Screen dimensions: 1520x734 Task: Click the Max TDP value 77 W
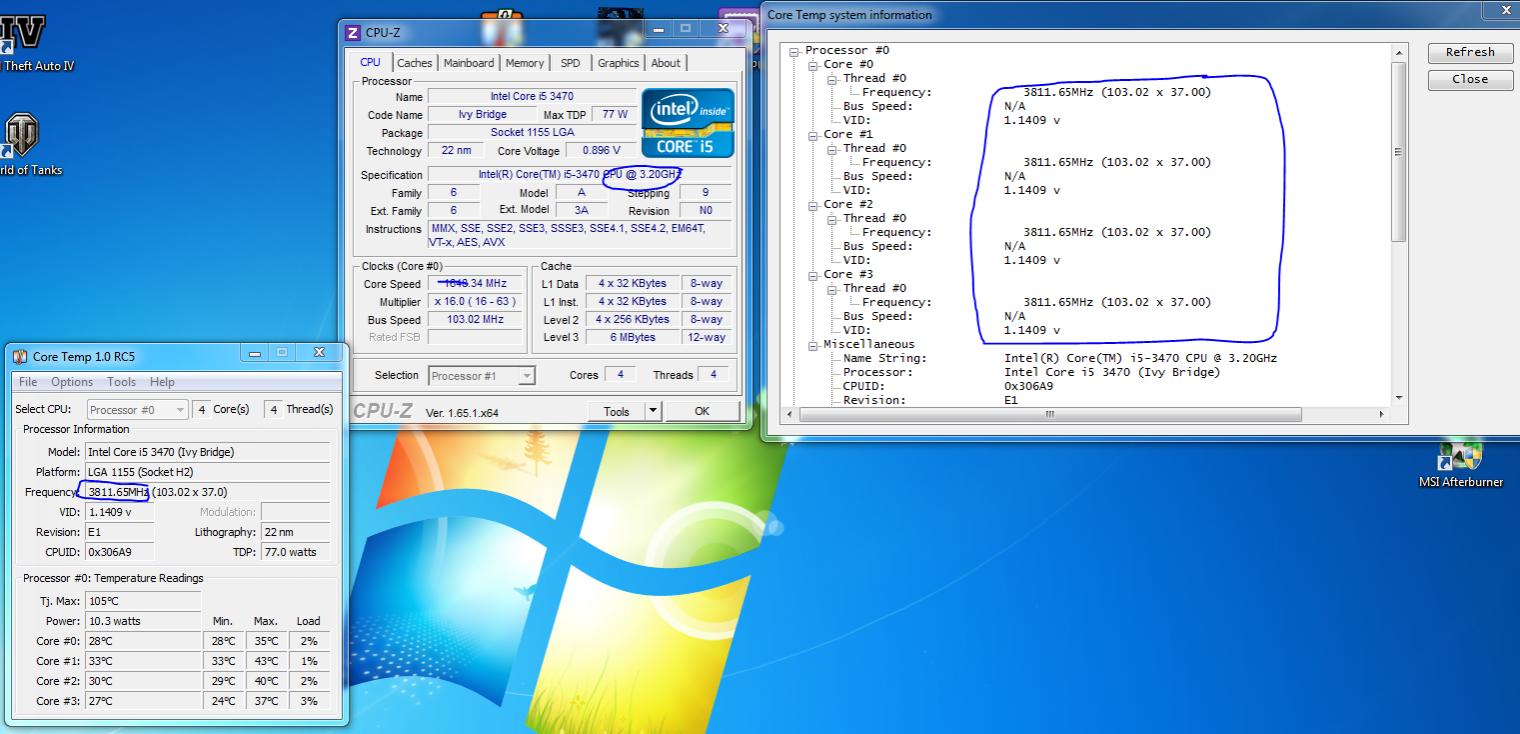click(615, 115)
